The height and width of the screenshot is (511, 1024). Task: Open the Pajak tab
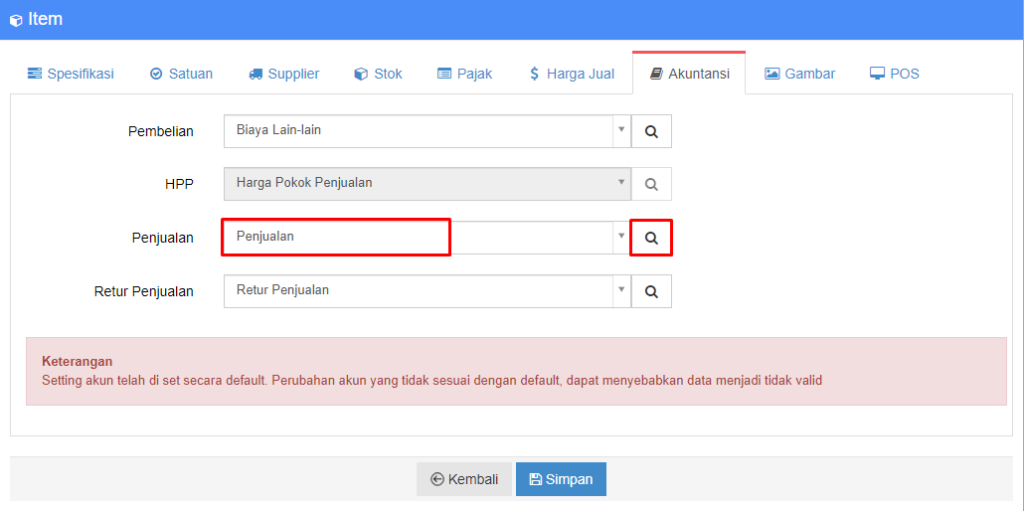pyautogui.click(x=465, y=73)
